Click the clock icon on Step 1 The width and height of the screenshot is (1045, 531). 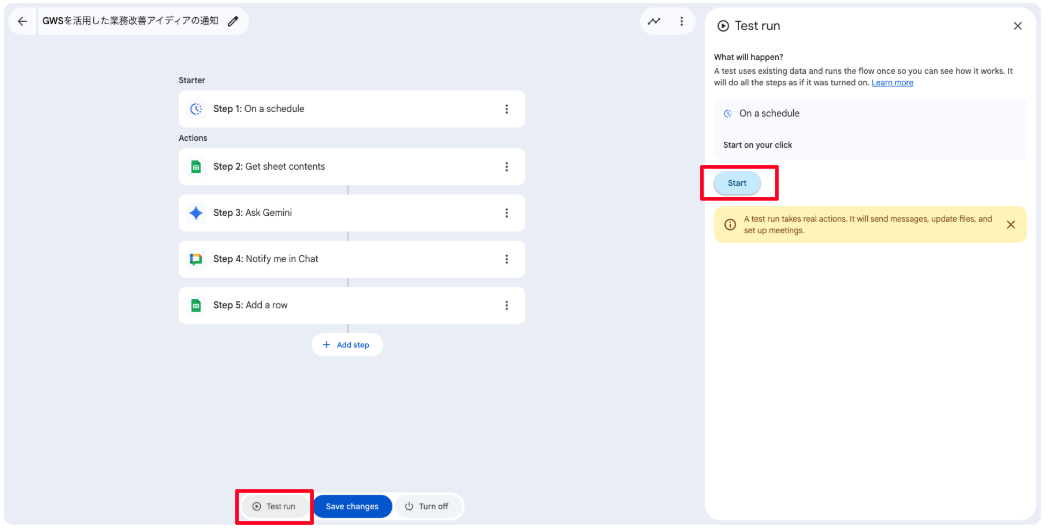pos(196,109)
